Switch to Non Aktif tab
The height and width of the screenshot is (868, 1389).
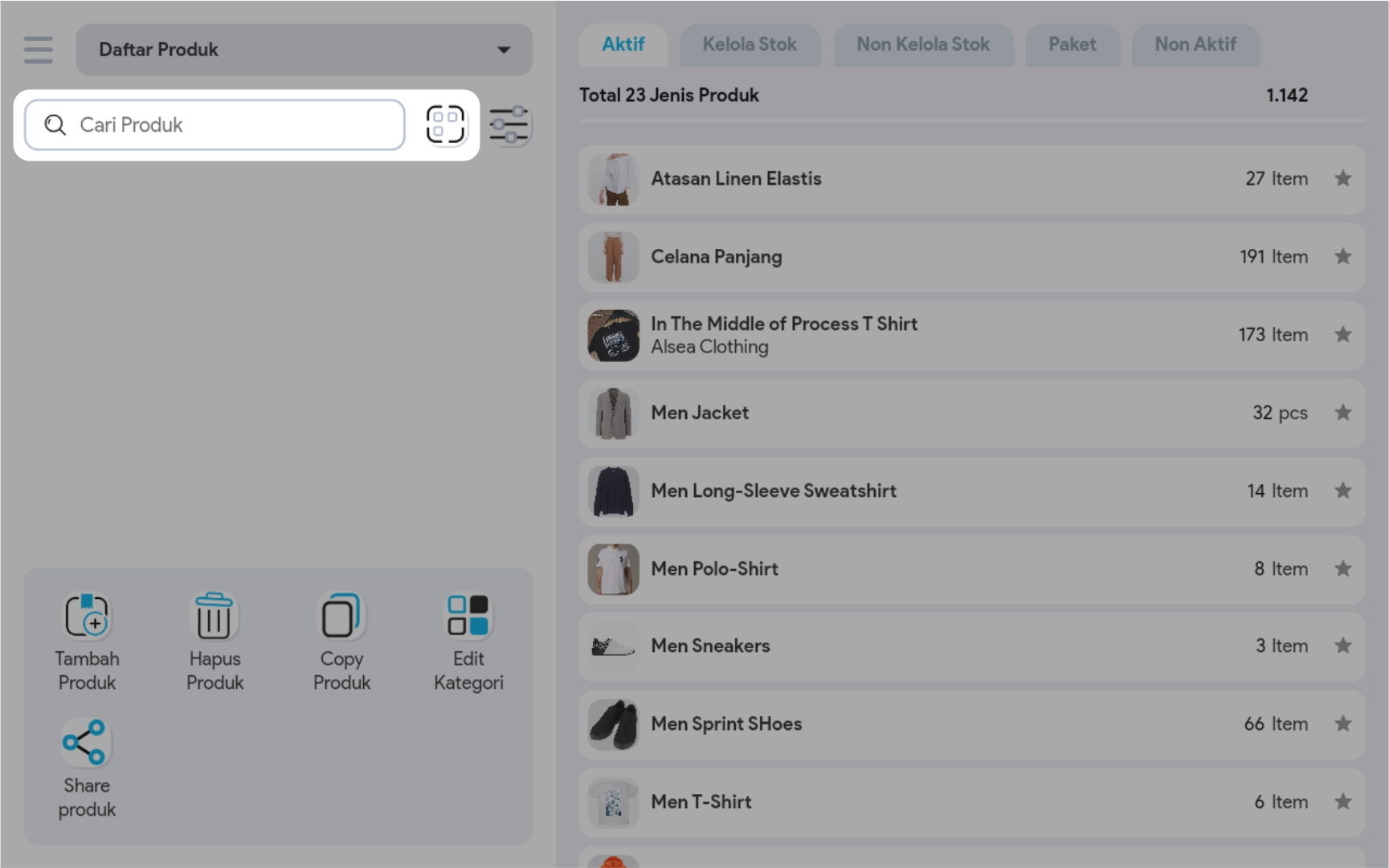1195,45
